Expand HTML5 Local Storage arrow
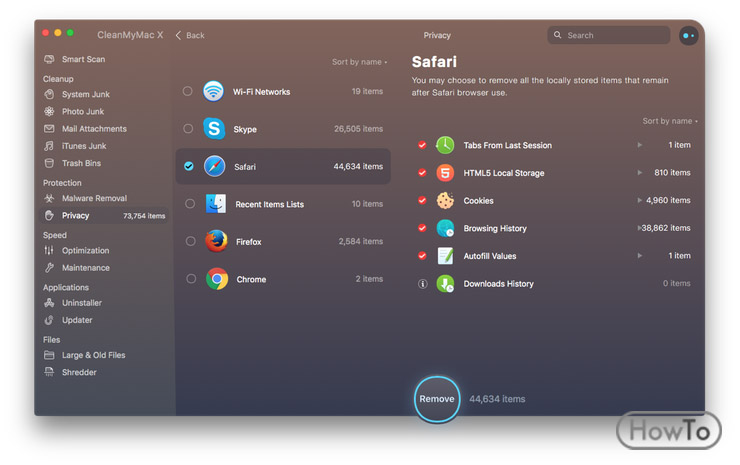The width and height of the screenshot is (740, 465). click(x=639, y=173)
